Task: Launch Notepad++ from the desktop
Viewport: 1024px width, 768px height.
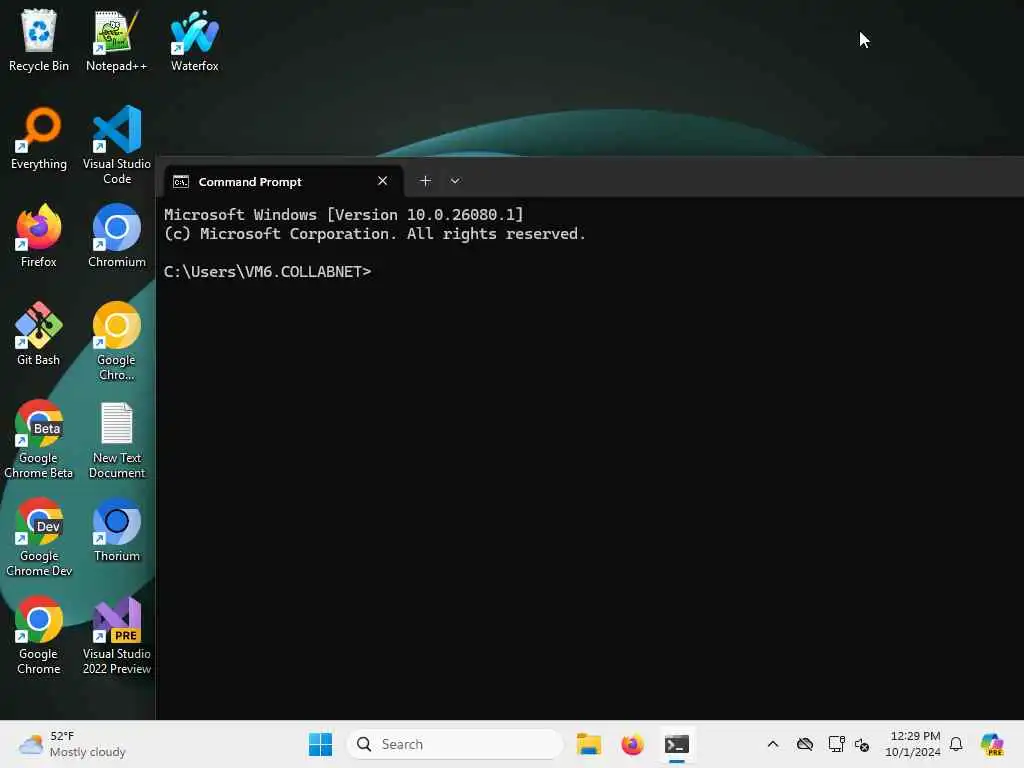Action: [x=116, y=40]
